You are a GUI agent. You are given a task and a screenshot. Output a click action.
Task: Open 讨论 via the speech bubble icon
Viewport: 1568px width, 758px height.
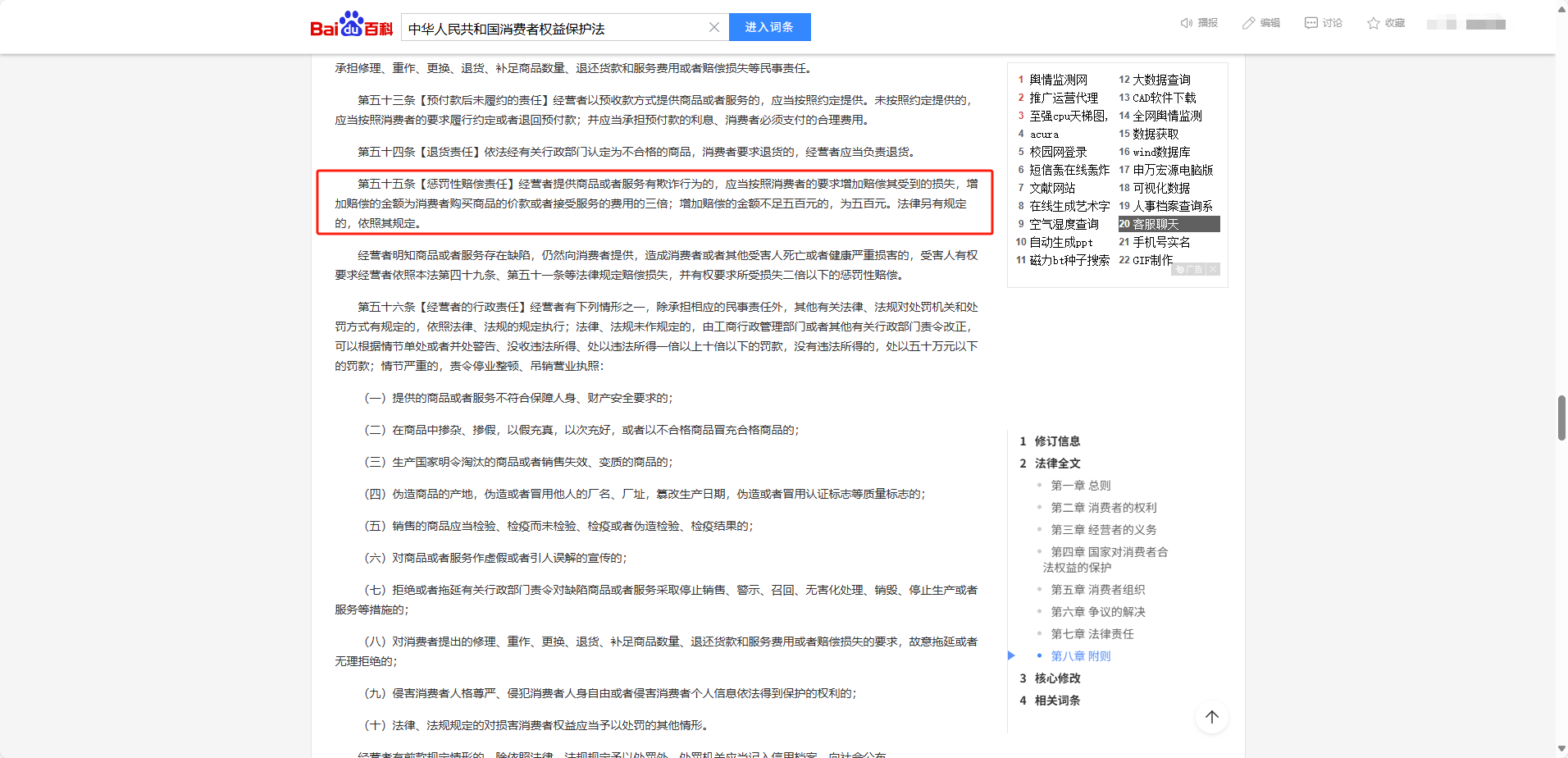[1310, 23]
